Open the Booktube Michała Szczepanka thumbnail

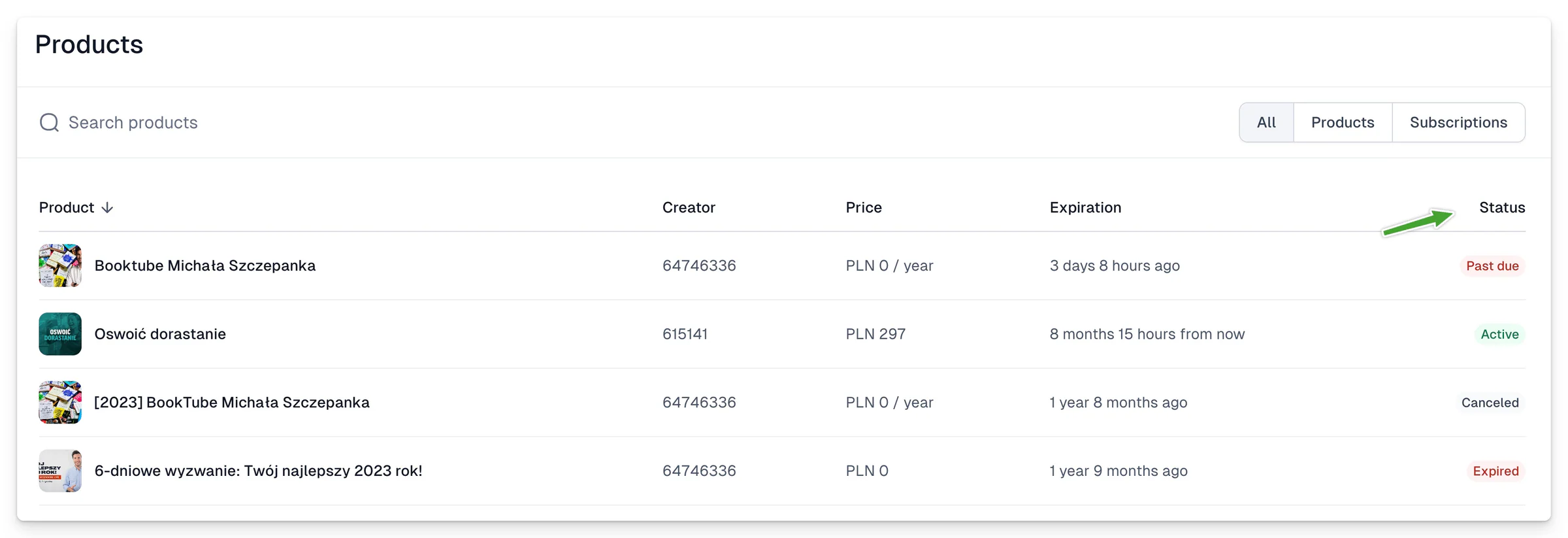pos(60,265)
